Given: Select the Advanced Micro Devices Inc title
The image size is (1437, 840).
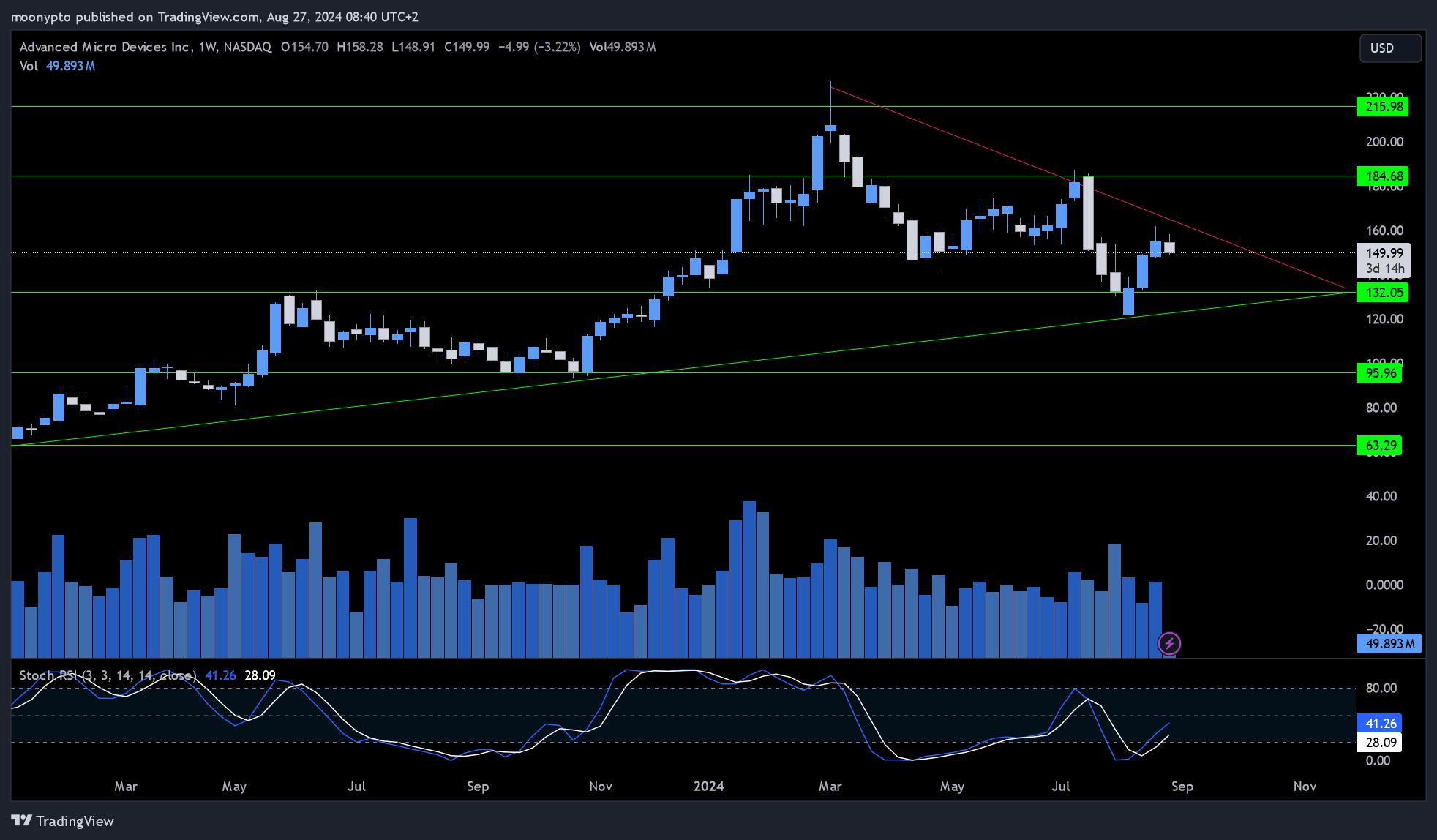Looking at the screenshot, I should pos(105,47).
